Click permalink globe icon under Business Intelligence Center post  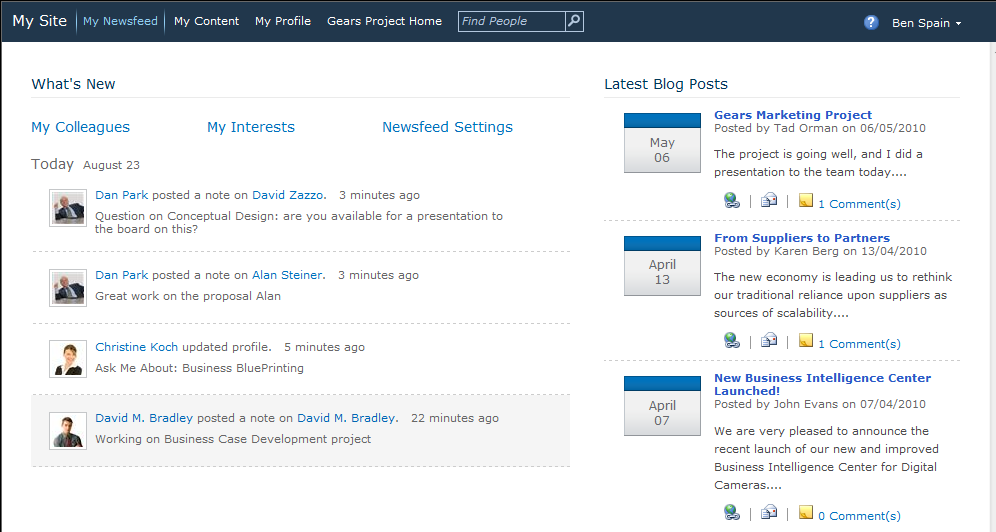(732, 512)
